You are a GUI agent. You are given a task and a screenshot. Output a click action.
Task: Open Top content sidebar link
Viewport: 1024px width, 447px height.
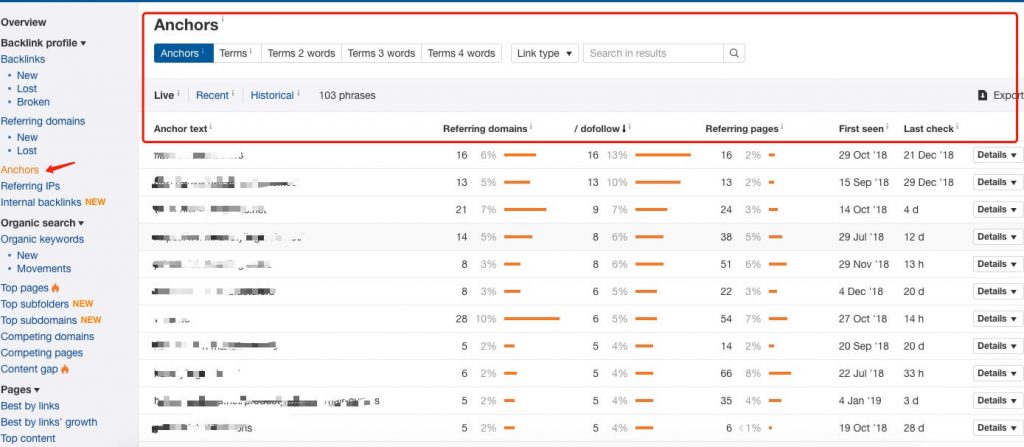[x=28, y=439]
